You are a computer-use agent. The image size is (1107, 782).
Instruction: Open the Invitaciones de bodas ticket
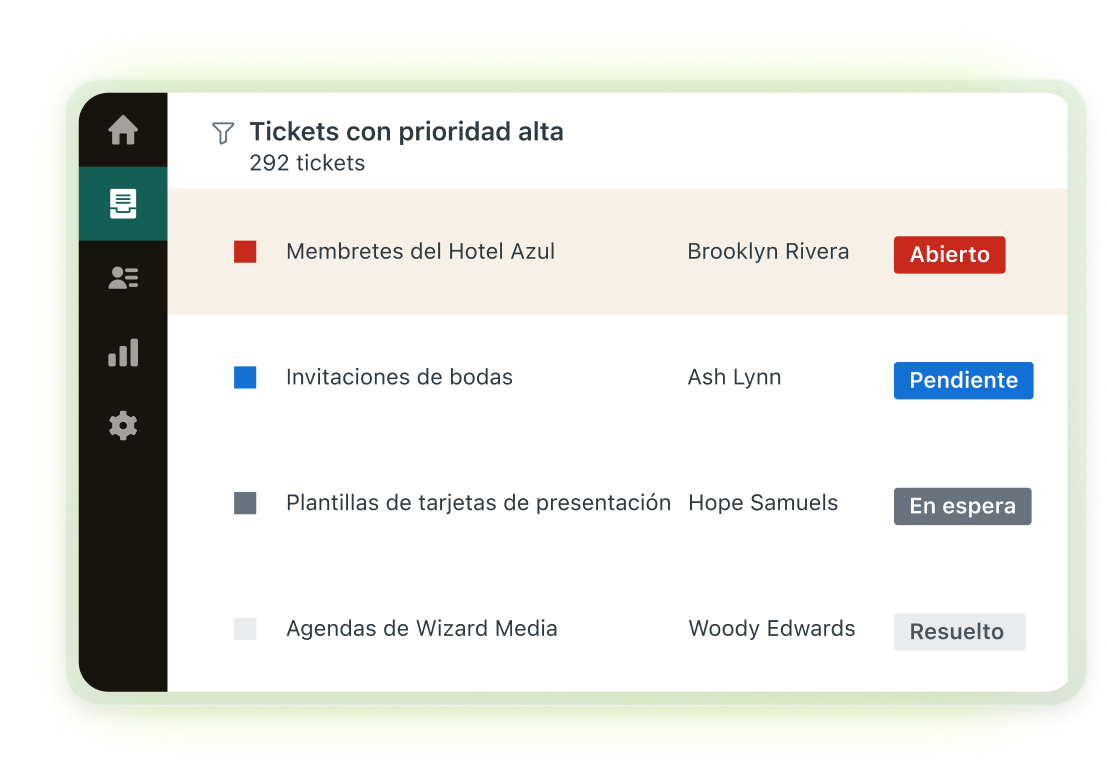click(399, 377)
